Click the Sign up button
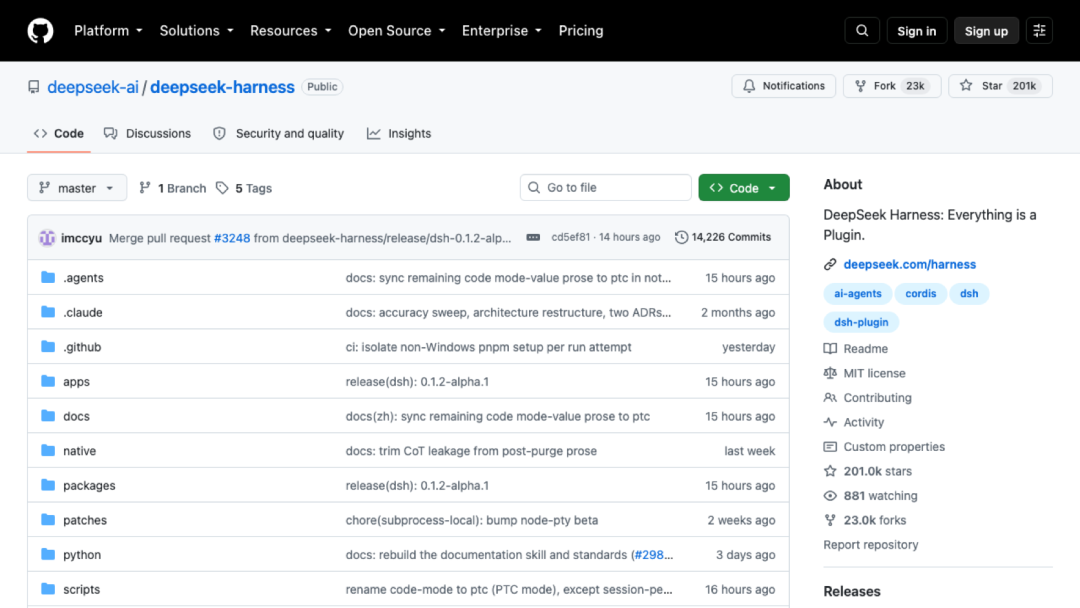 click(986, 31)
